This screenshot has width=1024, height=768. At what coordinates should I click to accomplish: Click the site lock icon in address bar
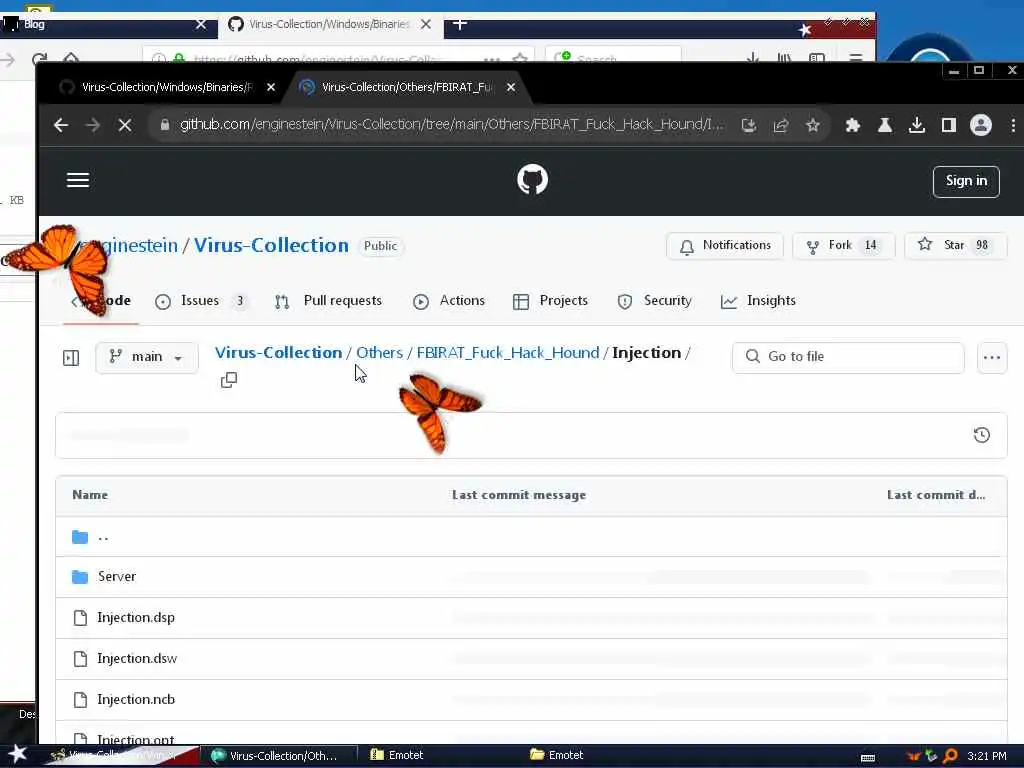pos(165,125)
